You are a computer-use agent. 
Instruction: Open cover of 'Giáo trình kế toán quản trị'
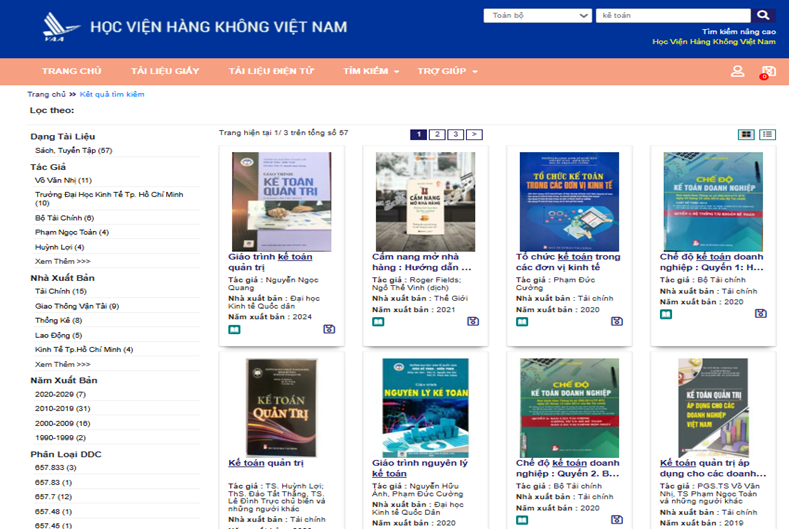[x=282, y=201]
